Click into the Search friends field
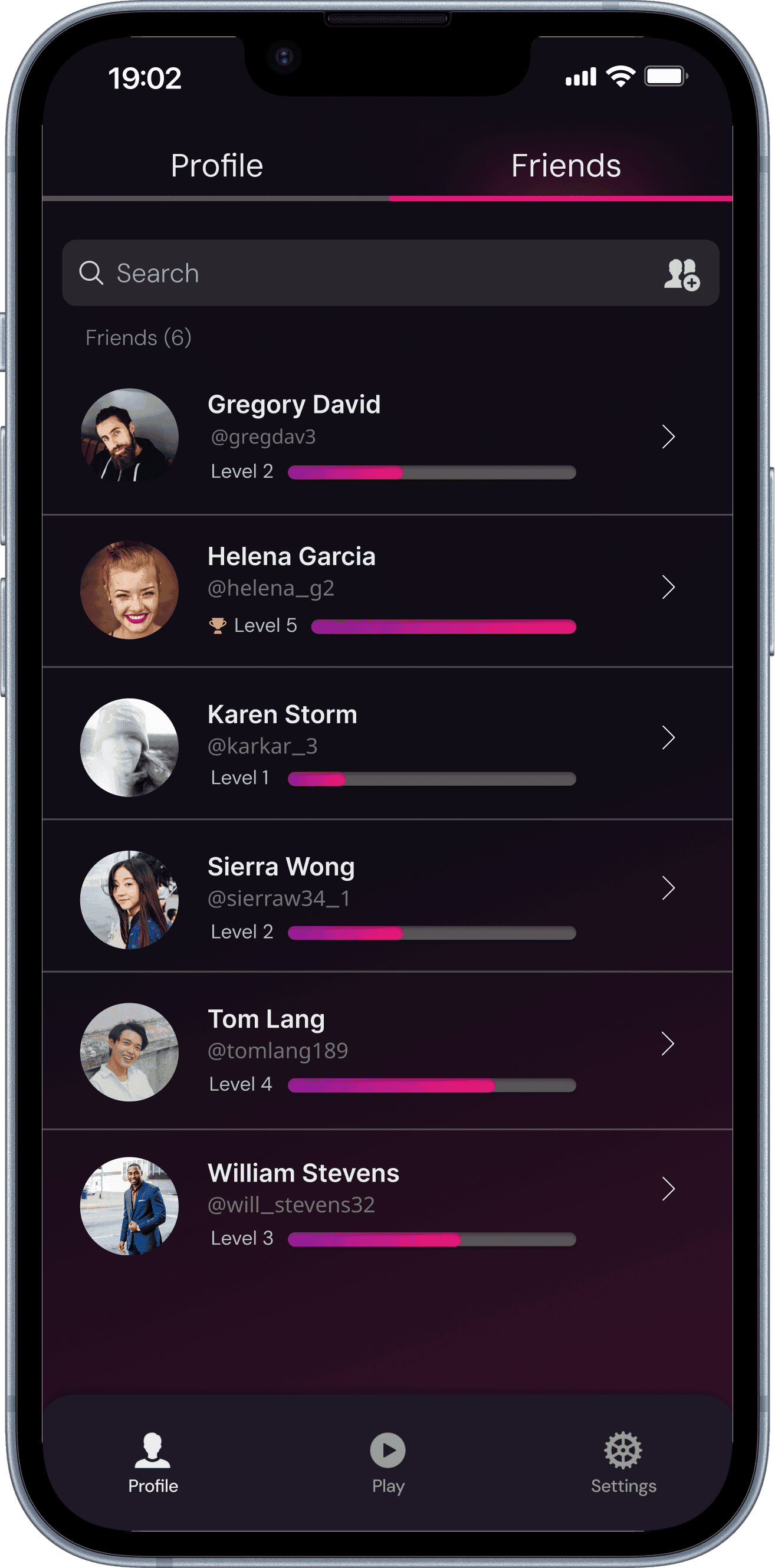The height and width of the screenshot is (1568, 775). [x=390, y=273]
